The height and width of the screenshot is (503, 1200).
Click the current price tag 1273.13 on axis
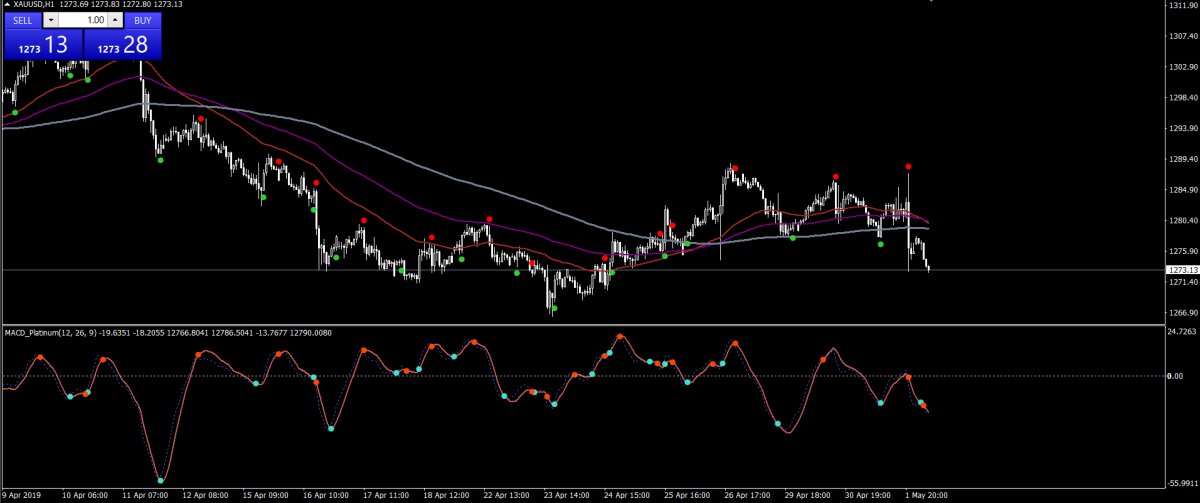[x=1181, y=270]
